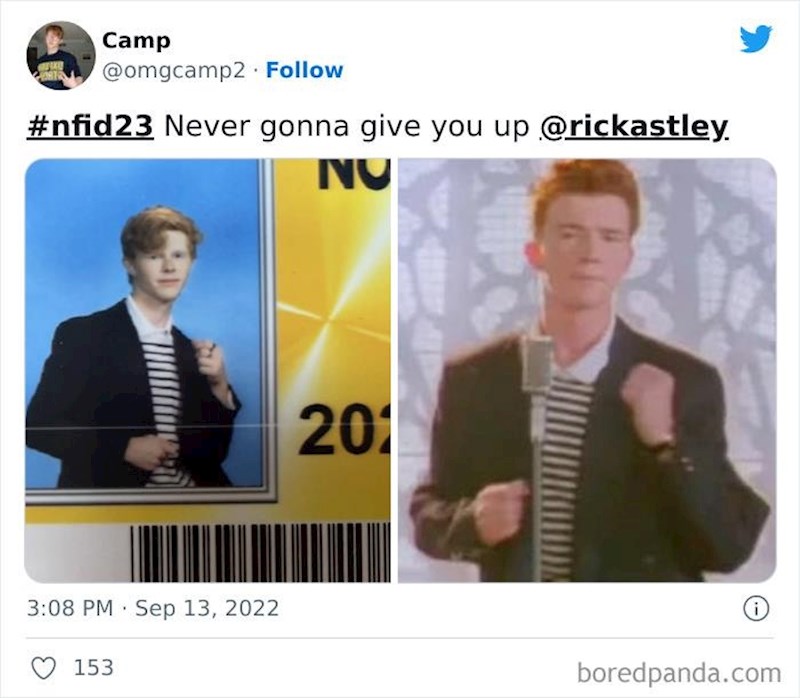The width and height of the screenshot is (800, 698).
Task: Click the Sep 13, 2022 date
Action: click(207, 608)
